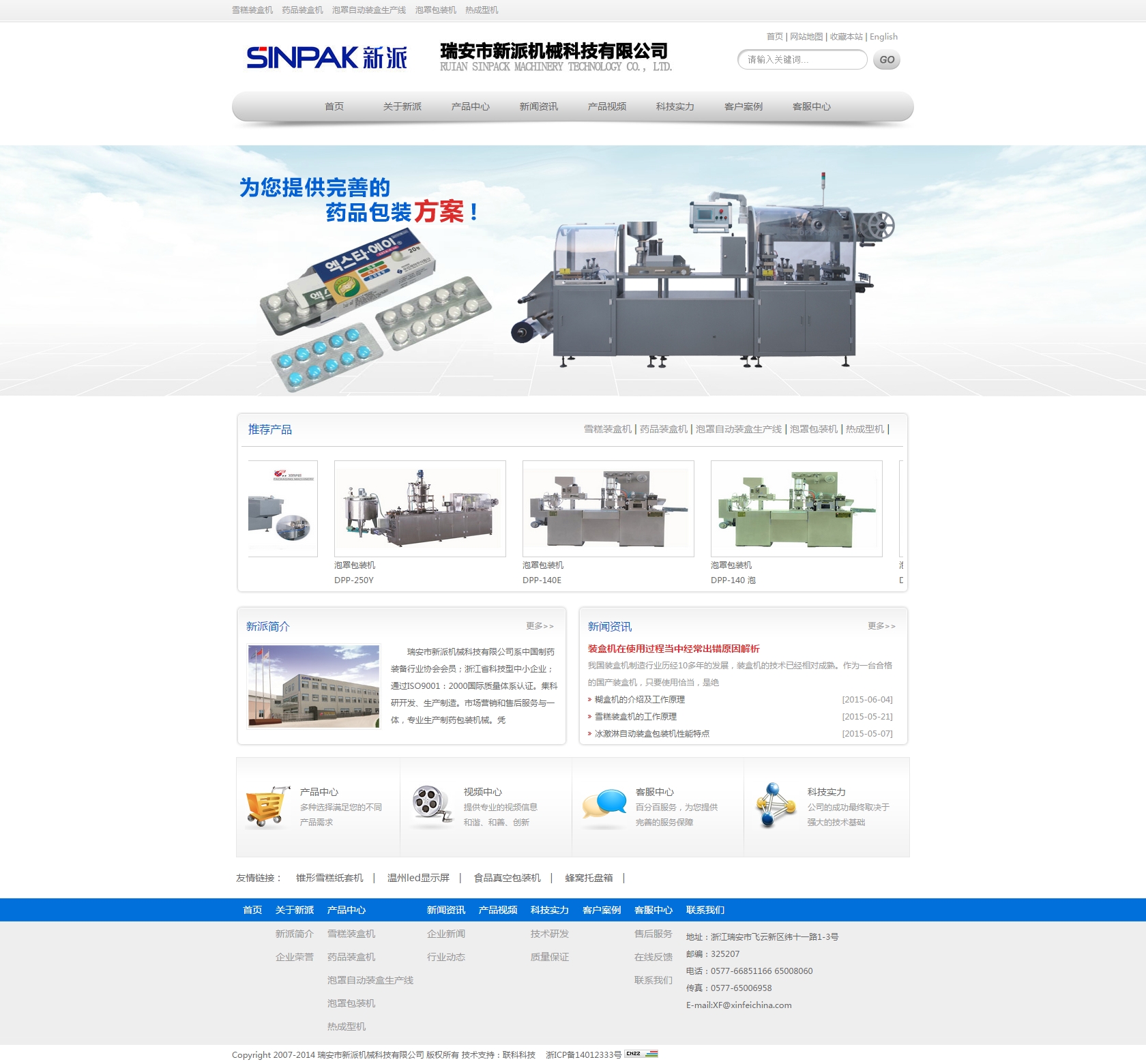
Task: View the DPP-140E product image
Action: [x=608, y=509]
